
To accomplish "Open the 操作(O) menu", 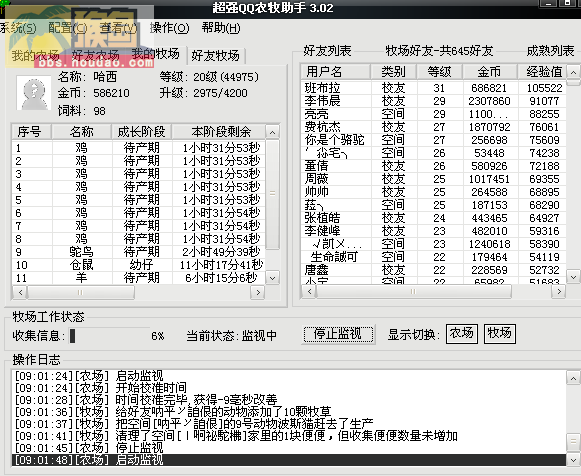I will [x=169, y=28].
